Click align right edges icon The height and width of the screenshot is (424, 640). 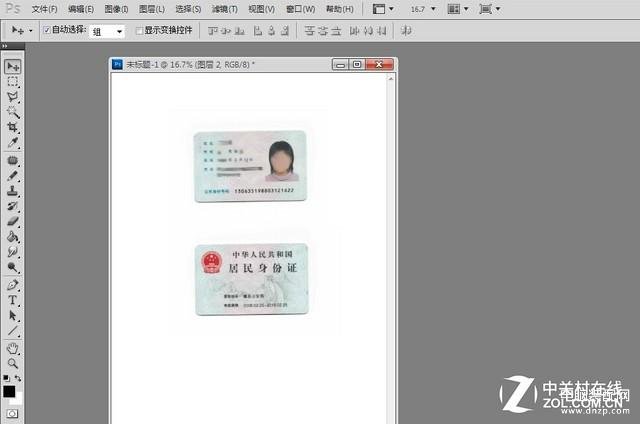[285, 31]
